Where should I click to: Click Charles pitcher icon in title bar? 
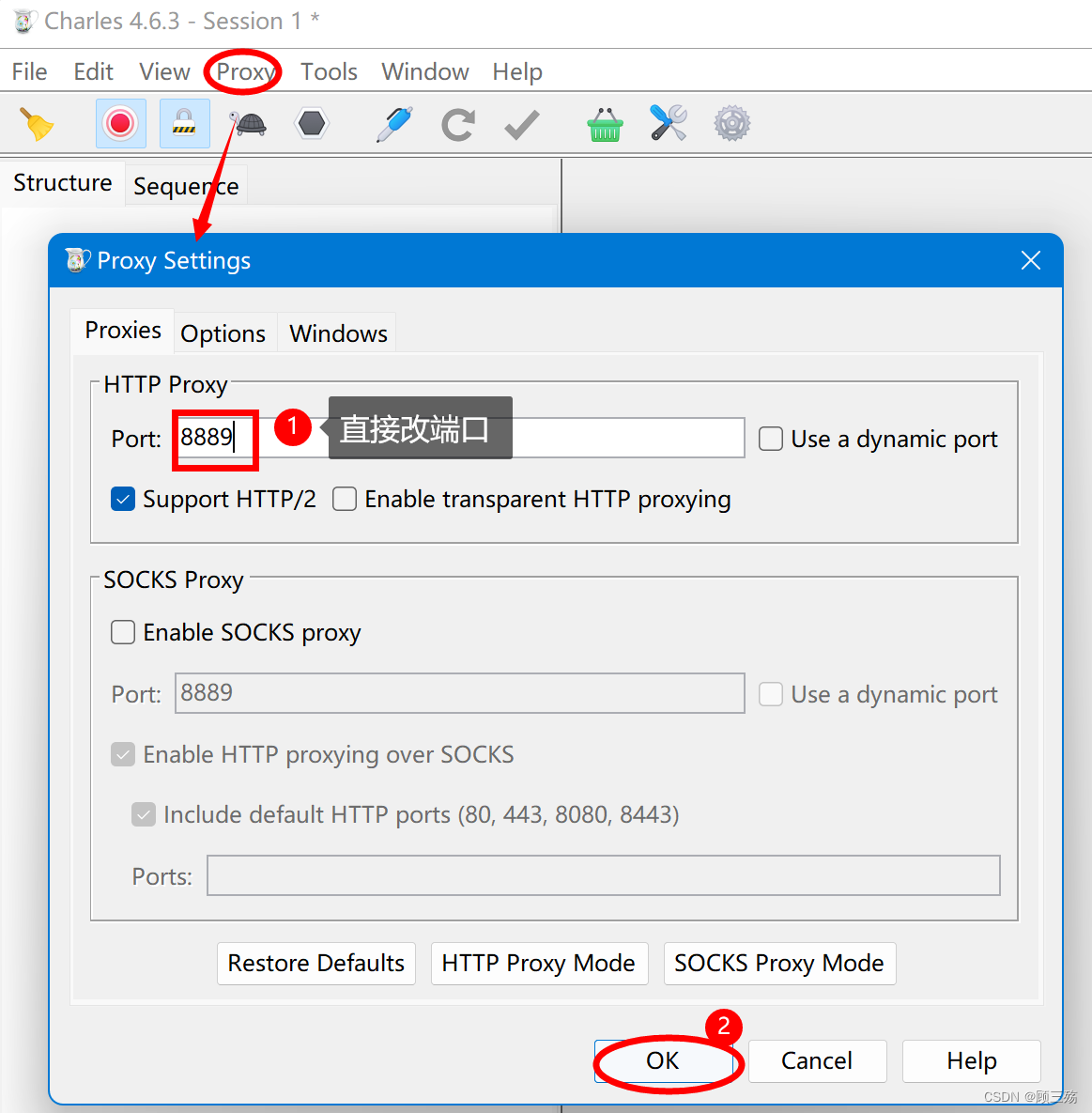point(23,22)
